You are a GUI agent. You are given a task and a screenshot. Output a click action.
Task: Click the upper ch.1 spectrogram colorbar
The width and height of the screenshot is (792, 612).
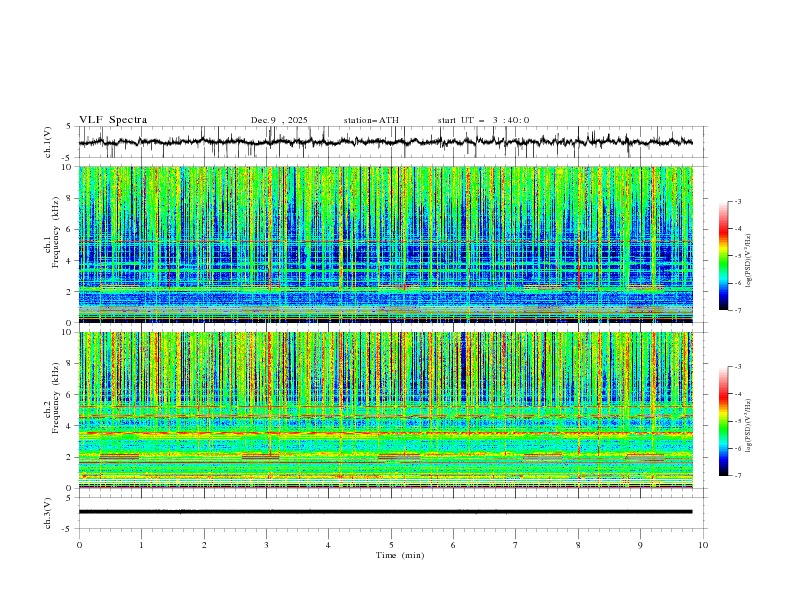(723, 255)
